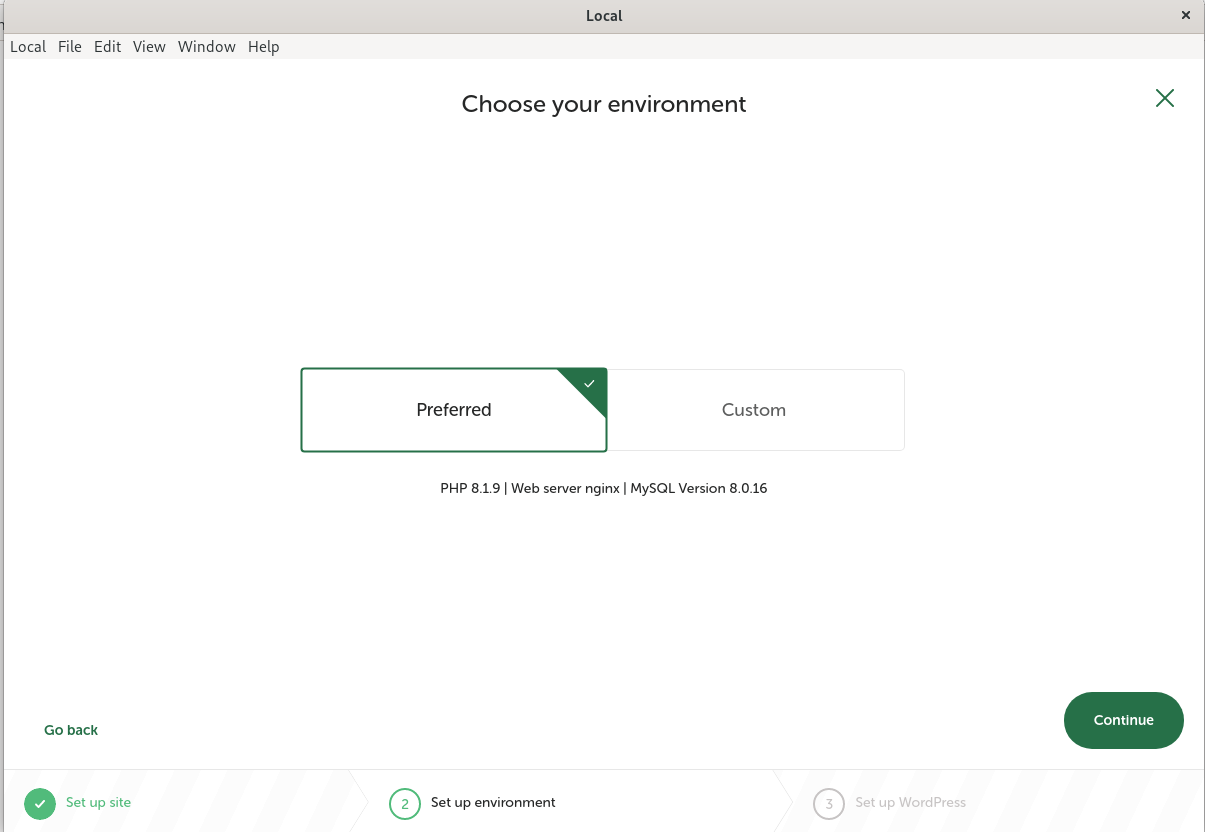Select the Preferred environment option
The image size is (1205, 832).
coord(453,410)
